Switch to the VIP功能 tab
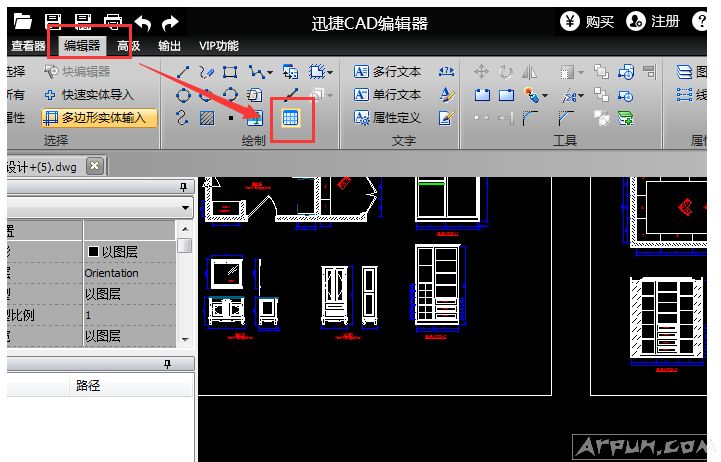The height and width of the screenshot is (462, 721). click(x=218, y=45)
